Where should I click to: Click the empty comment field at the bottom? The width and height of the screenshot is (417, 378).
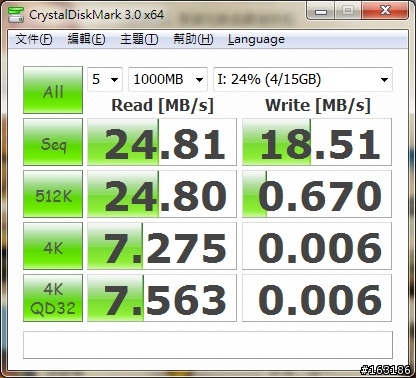point(208,345)
